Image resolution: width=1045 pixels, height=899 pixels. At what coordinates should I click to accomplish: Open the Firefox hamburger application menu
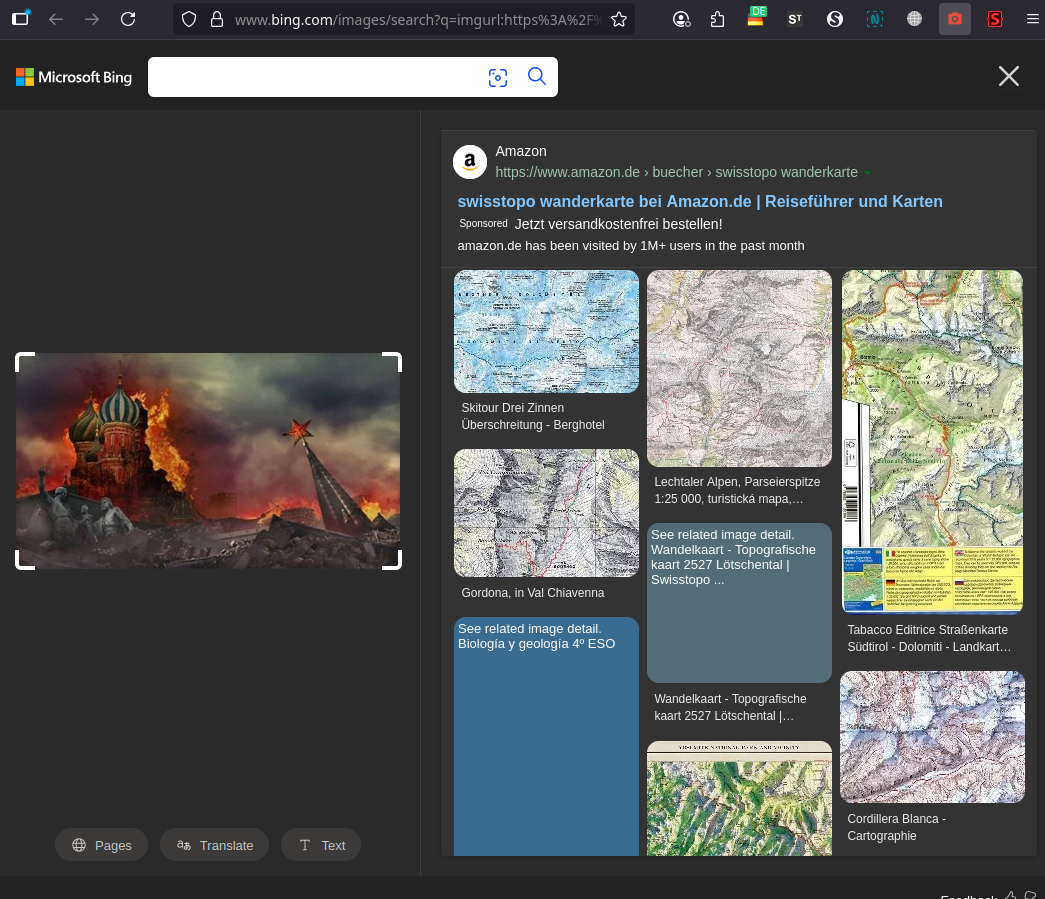pos(1032,19)
